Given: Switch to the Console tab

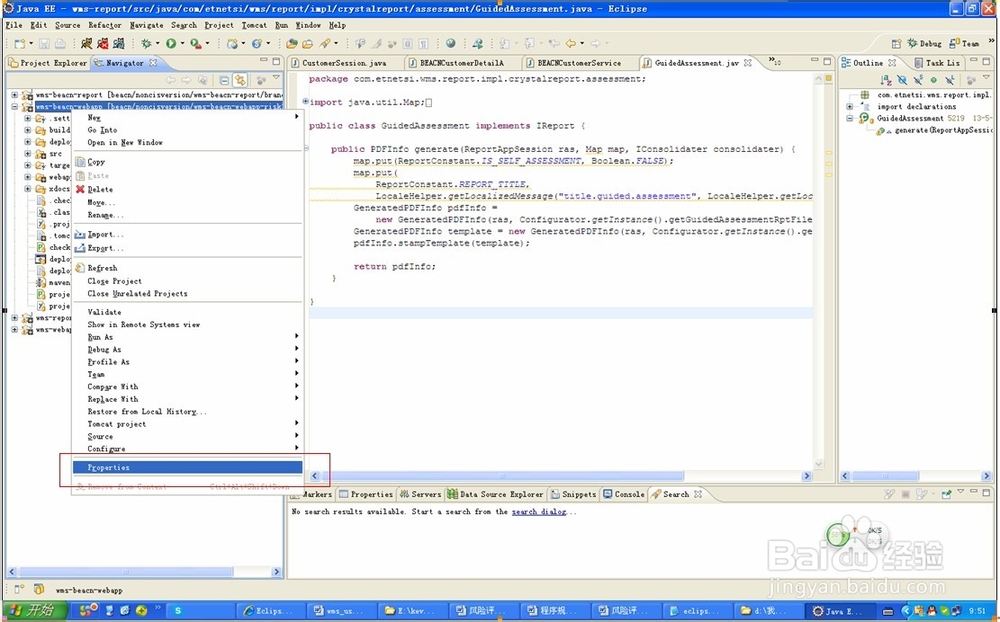Looking at the screenshot, I should (x=624, y=494).
